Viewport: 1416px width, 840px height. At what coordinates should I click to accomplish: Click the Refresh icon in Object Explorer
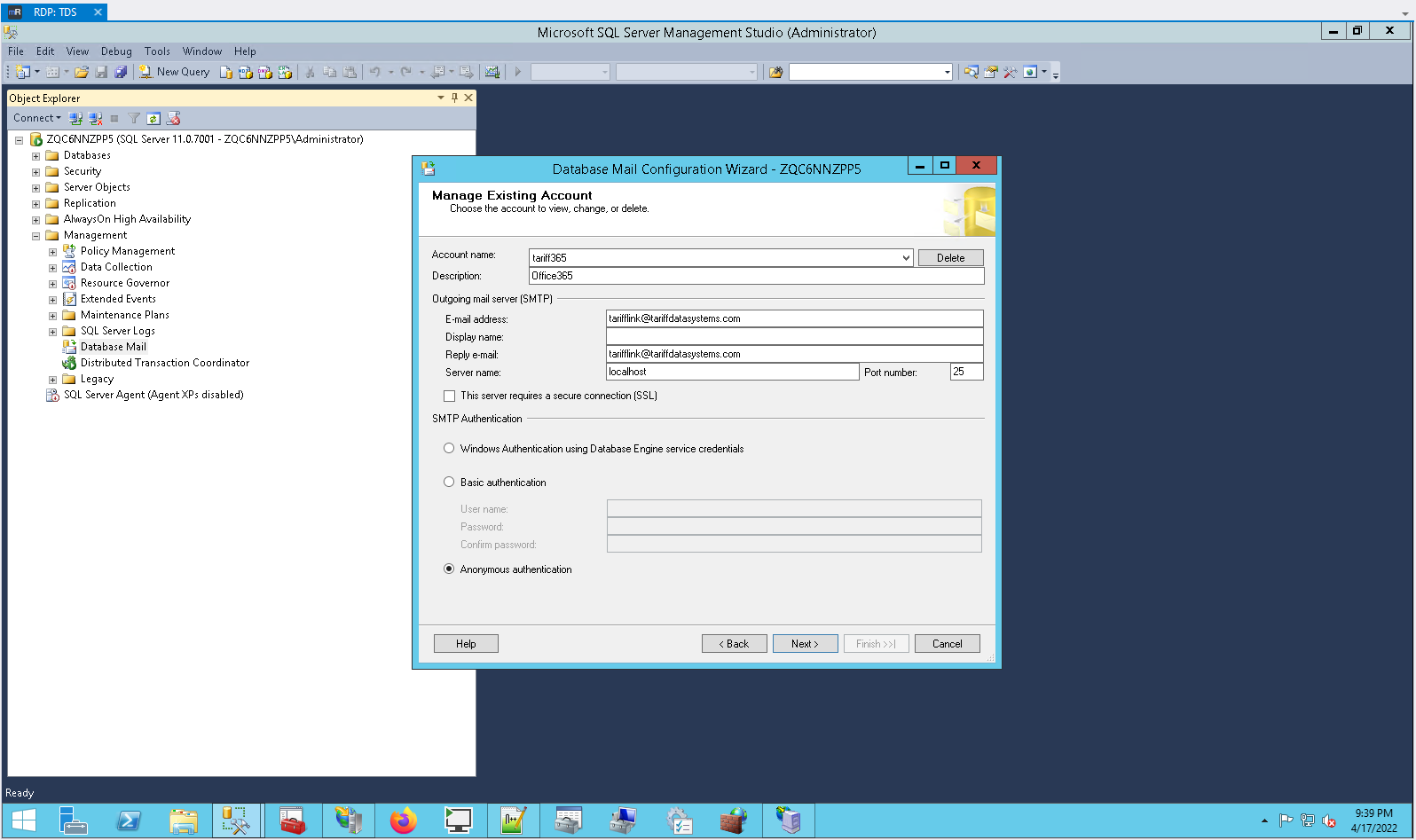[153, 118]
